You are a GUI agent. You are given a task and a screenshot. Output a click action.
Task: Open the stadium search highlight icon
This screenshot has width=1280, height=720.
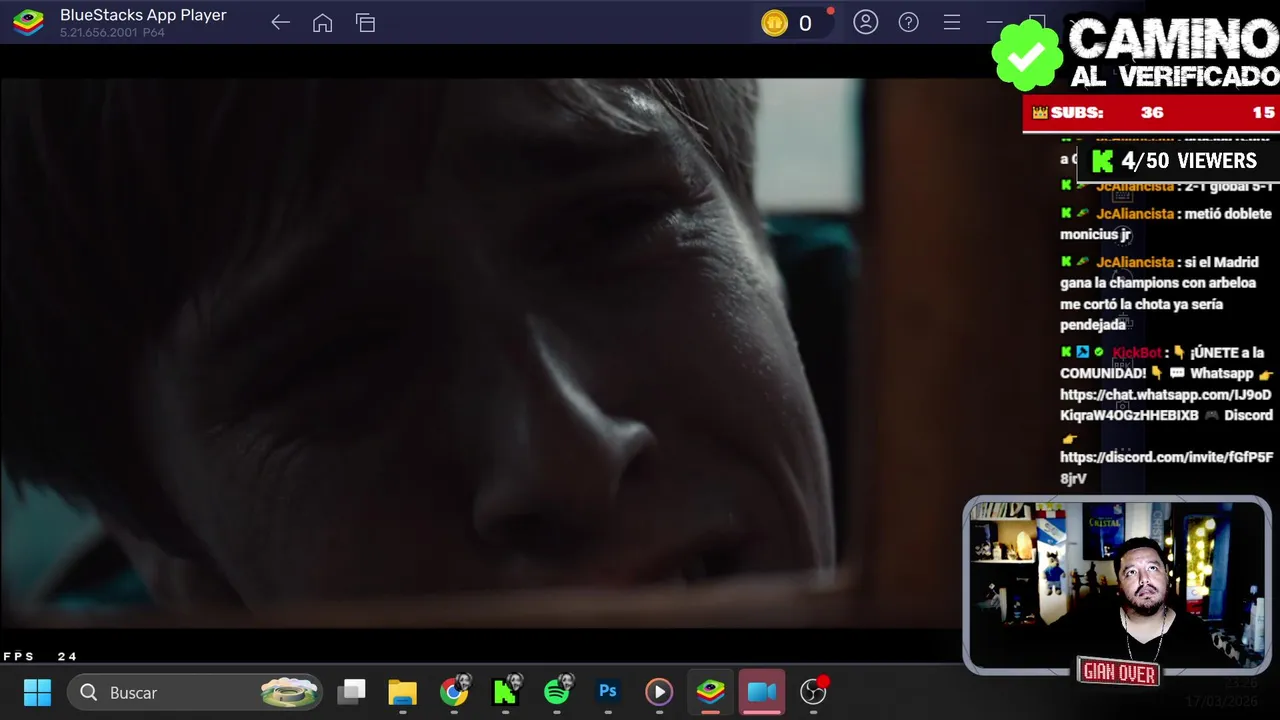click(x=289, y=692)
